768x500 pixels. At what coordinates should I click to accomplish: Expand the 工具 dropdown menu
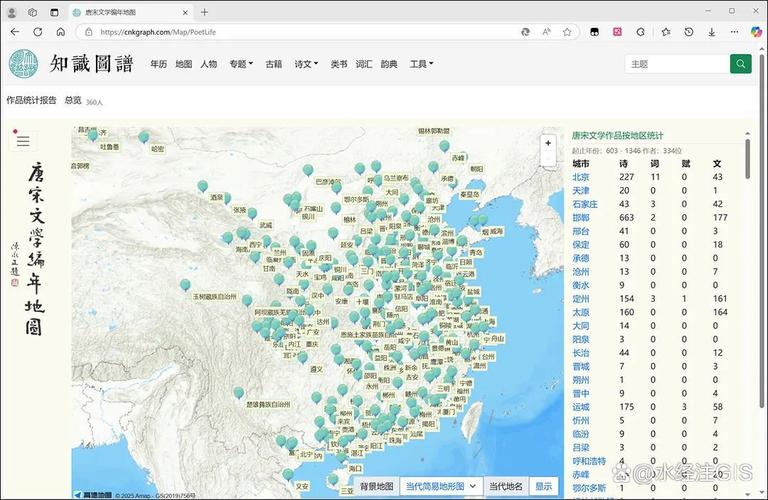(x=421, y=64)
